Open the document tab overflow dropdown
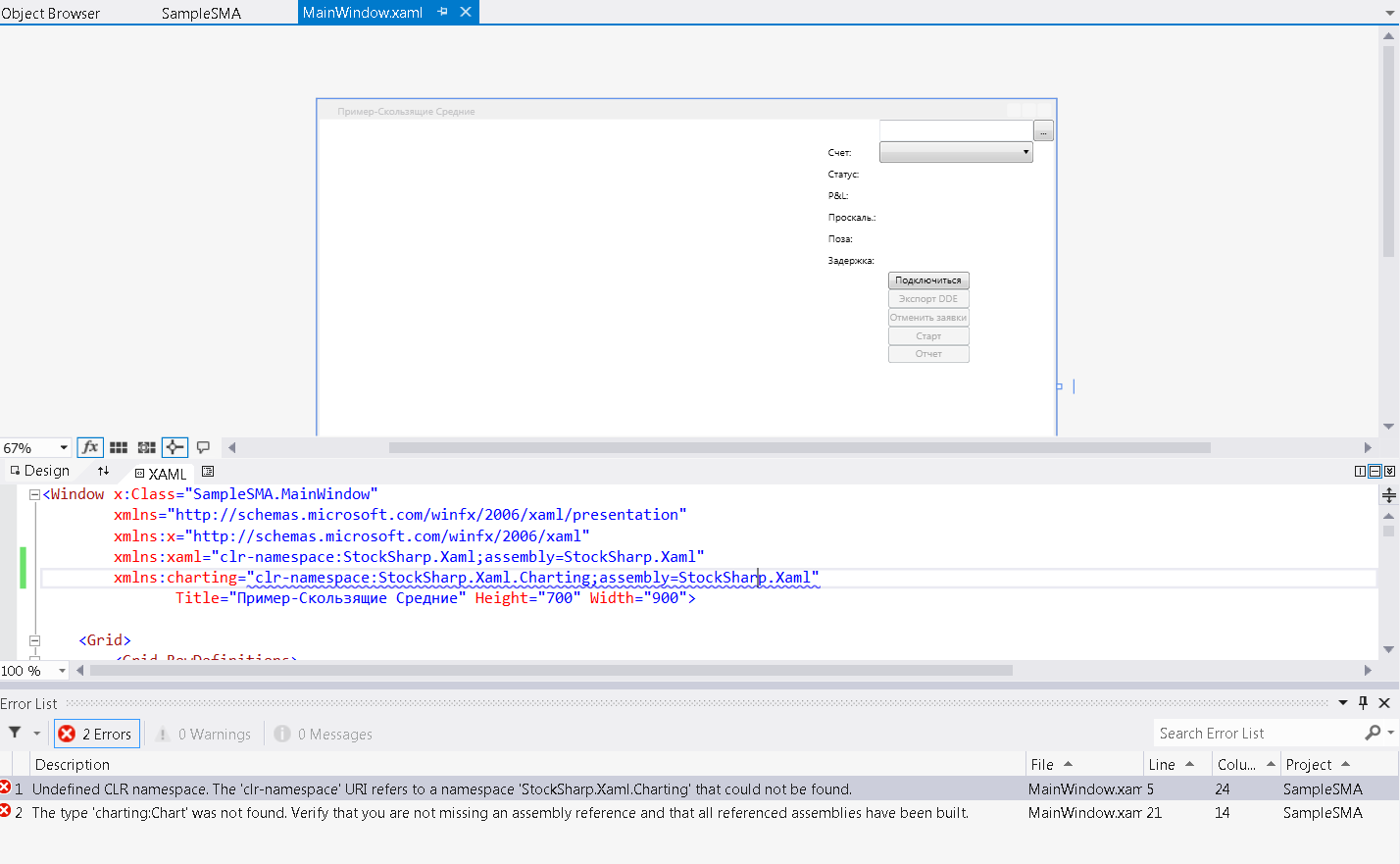The image size is (1400, 864). 1389,13
